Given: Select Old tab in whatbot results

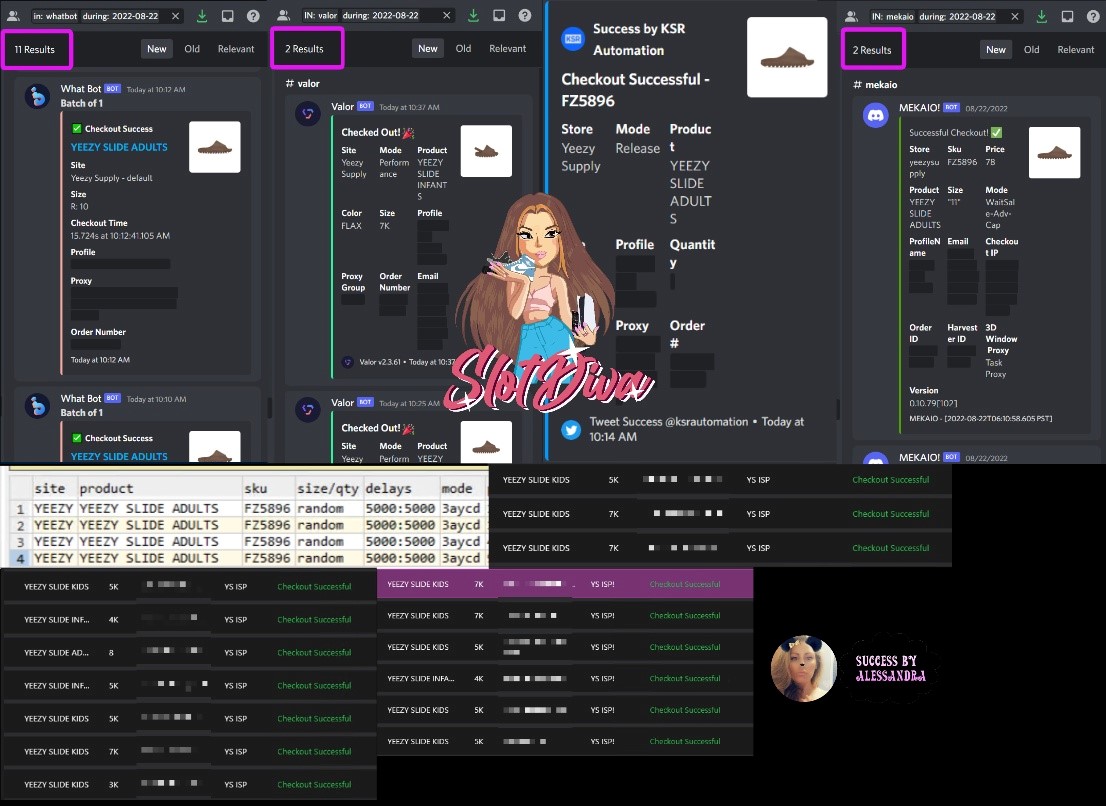Looking at the screenshot, I should click(192, 49).
